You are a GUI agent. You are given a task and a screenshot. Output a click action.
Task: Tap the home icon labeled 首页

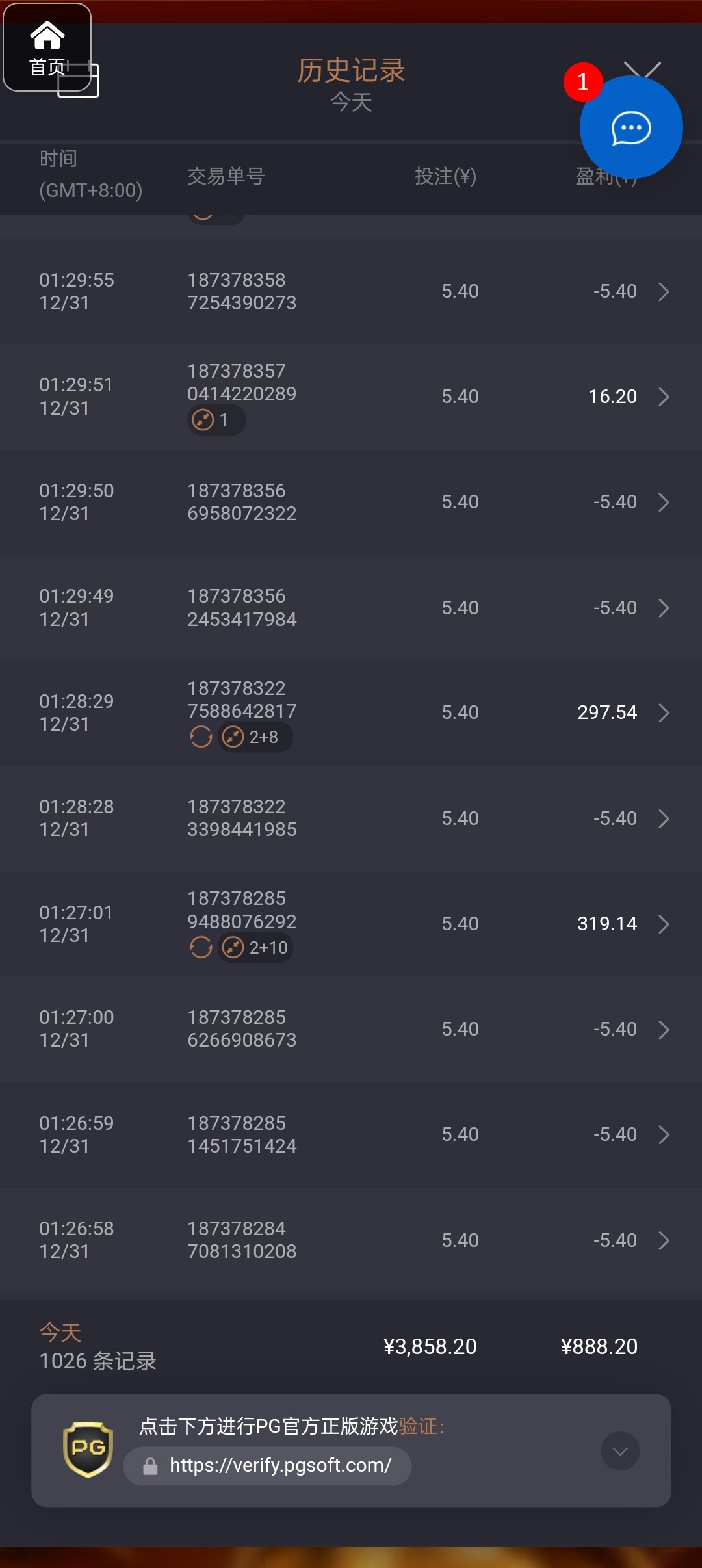pos(47,47)
